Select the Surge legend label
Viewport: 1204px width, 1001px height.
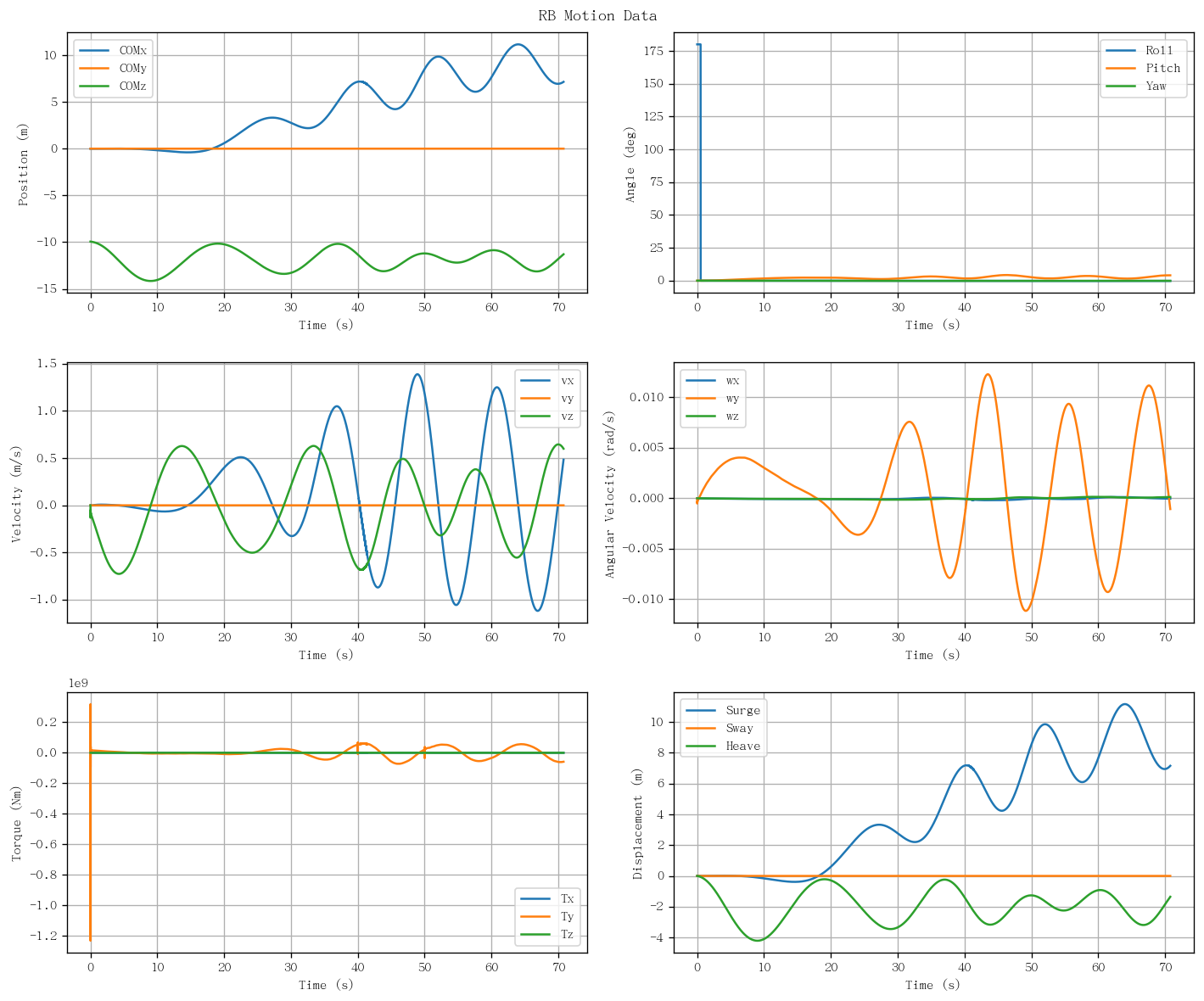[x=743, y=711]
